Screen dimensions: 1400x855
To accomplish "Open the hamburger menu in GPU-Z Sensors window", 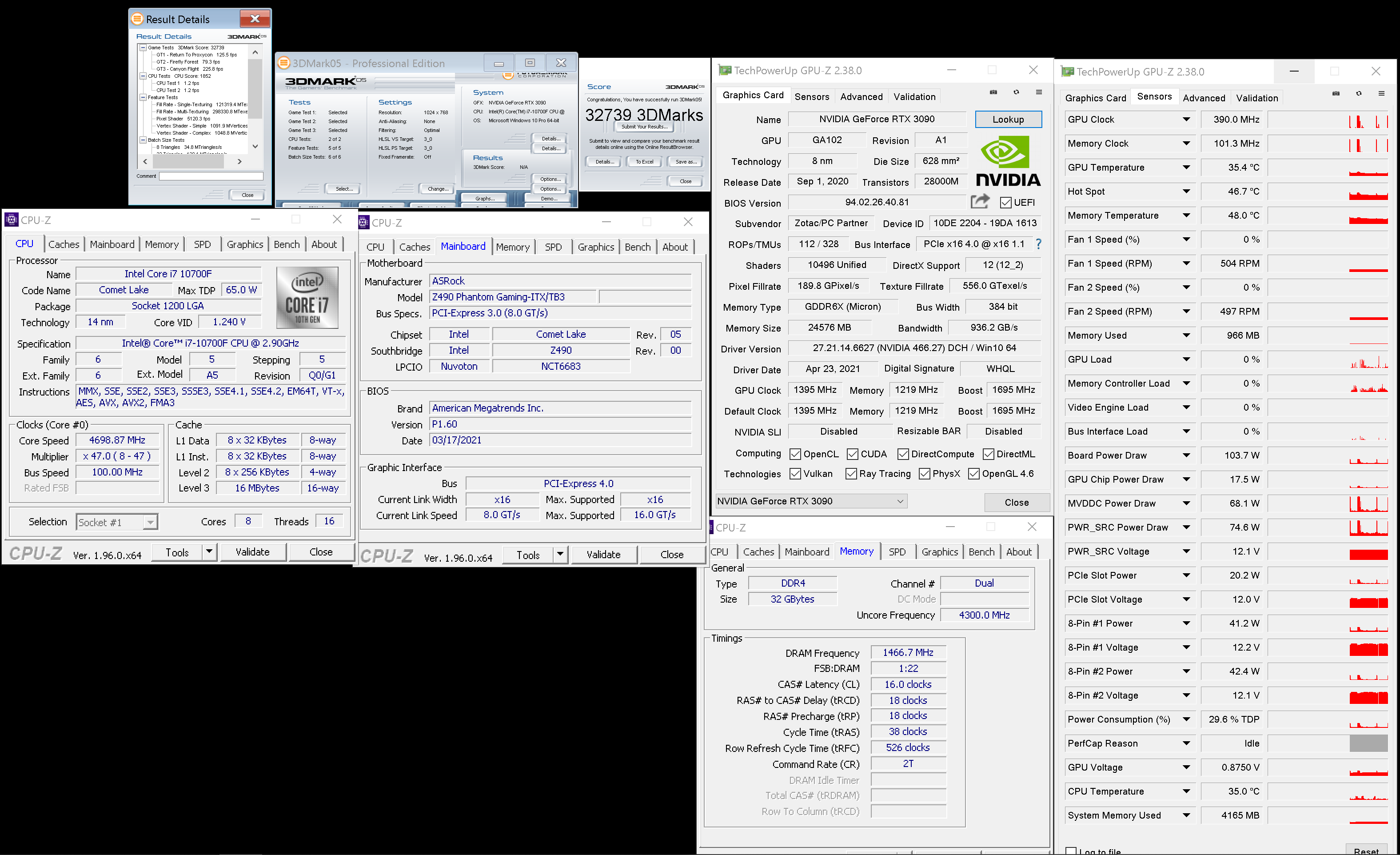I will pyautogui.click(x=1381, y=94).
